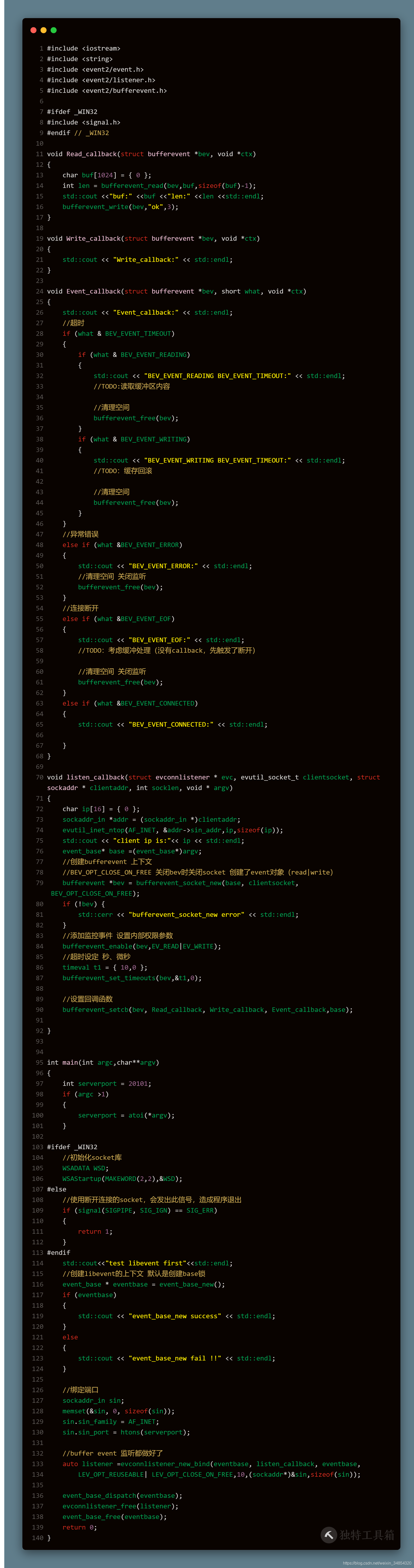Click the event_base_free(eventbase) line
Screen dimensions: 414x1568
tap(115, 1517)
